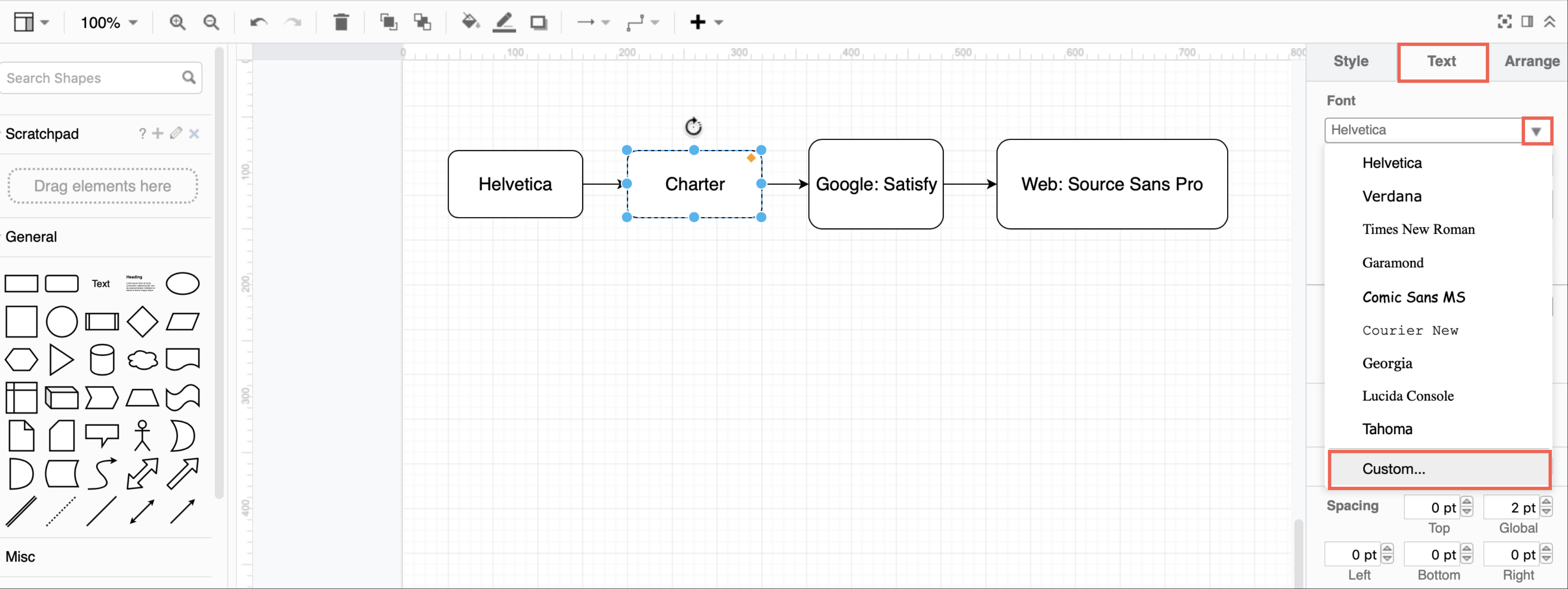Select the actor stick figure shape
Image resolution: width=1568 pixels, height=589 pixels.
143,435
